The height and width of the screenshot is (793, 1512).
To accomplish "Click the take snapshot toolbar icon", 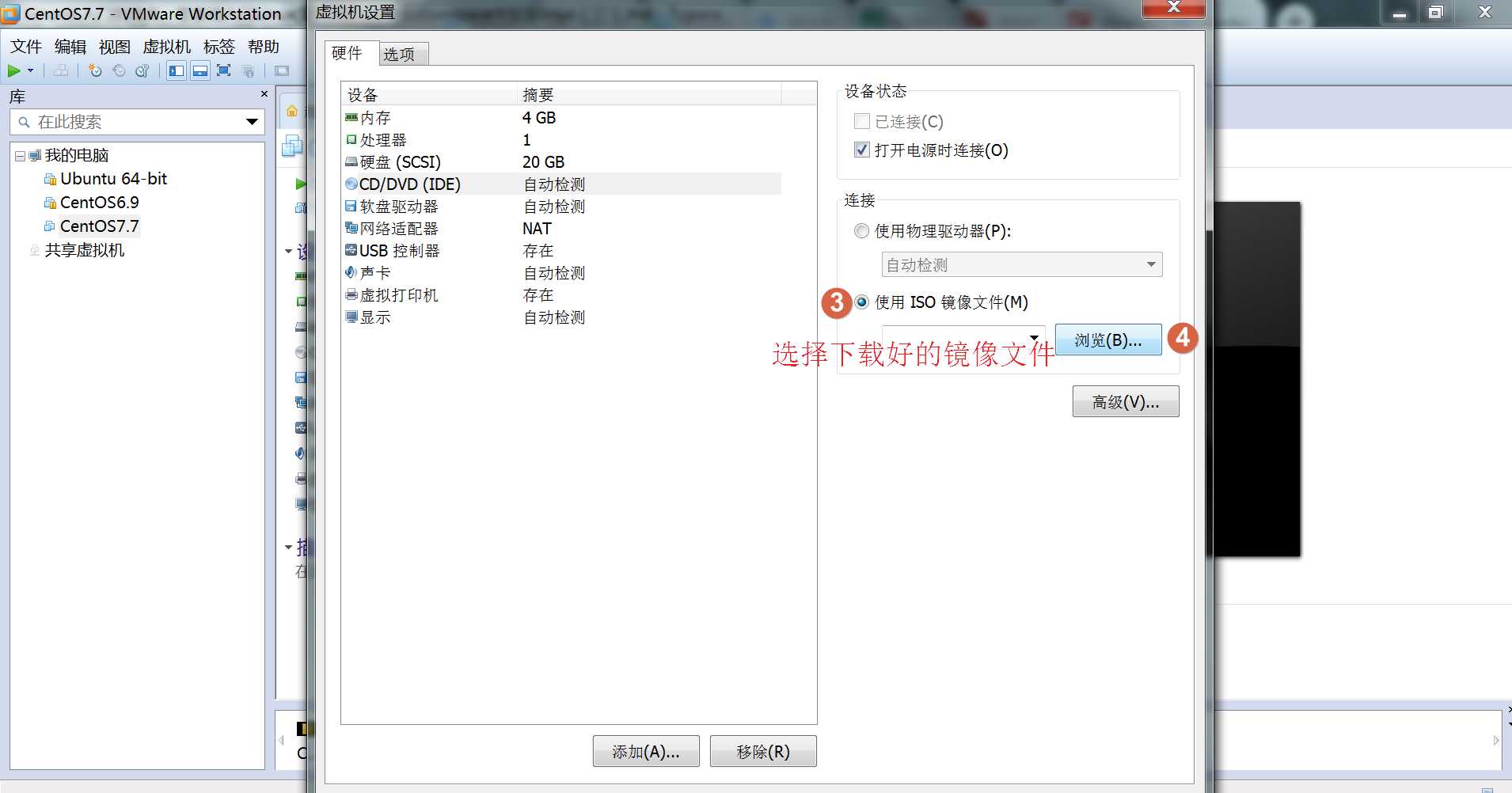I will [95, 71].
